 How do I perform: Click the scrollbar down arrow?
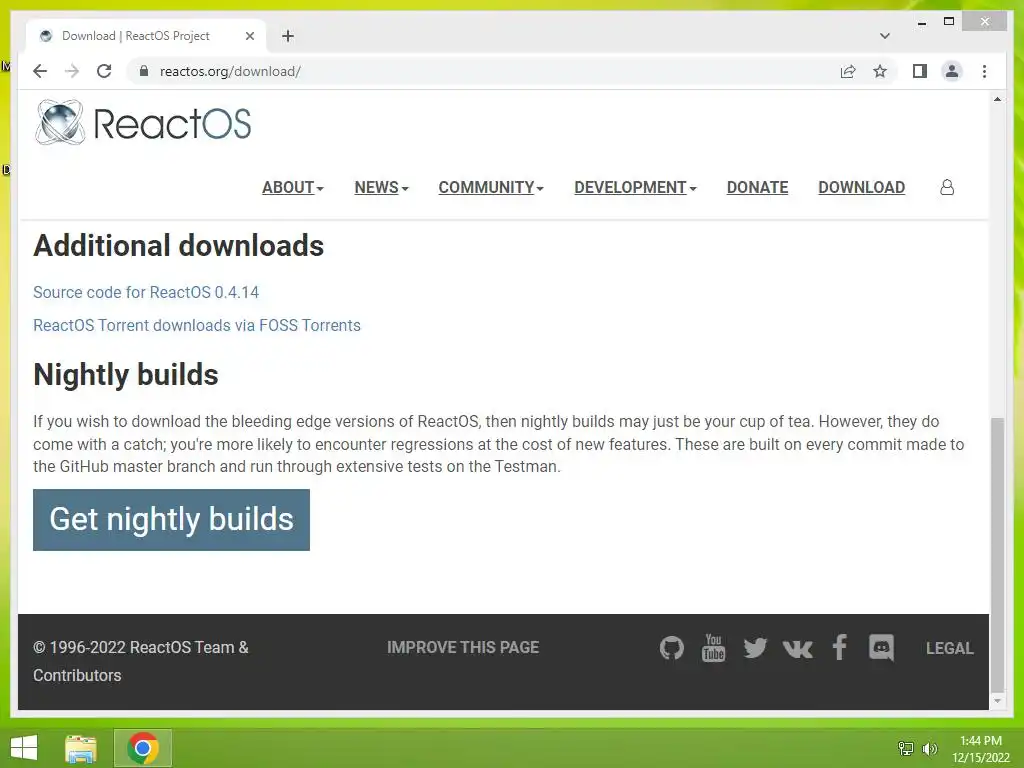[x=997, y=701]
